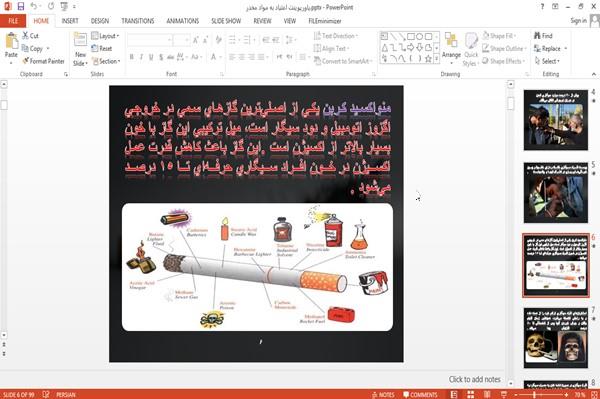Viewport: 600px width, 399px height.
Task: Switch to the INSERT tab
Action: click(x=70, y=21)
